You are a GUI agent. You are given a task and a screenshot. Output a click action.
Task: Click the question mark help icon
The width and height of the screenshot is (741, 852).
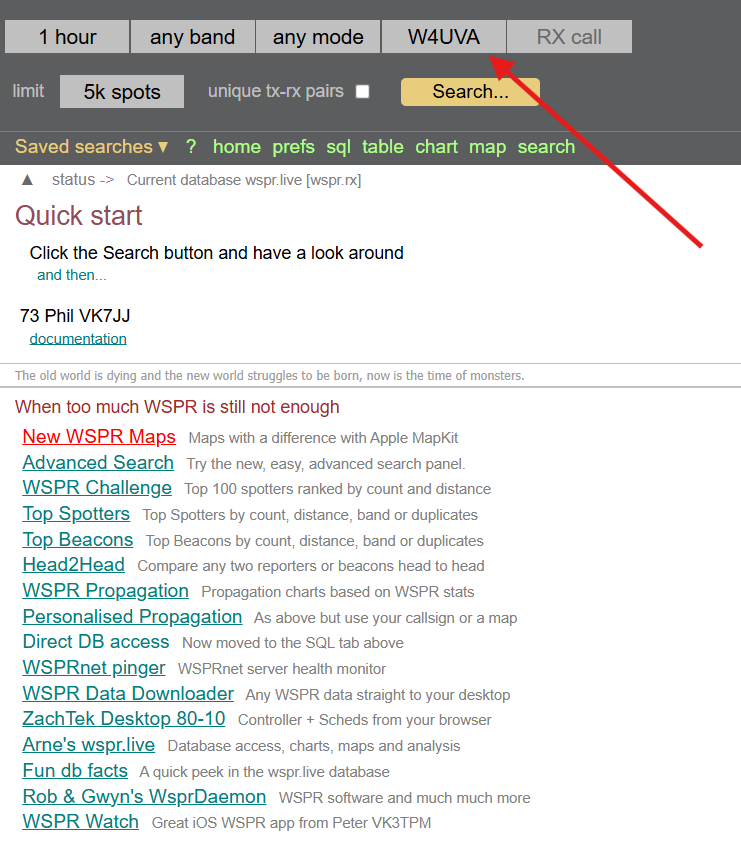[x=191, y=147]
